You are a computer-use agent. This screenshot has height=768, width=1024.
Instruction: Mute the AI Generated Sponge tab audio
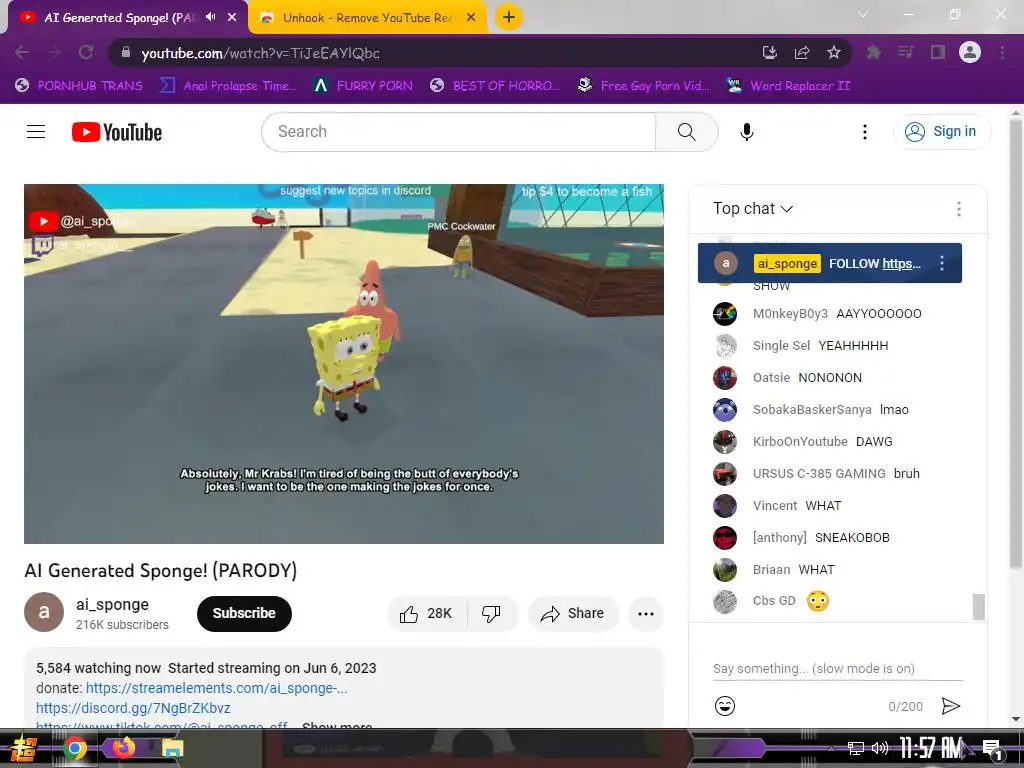pyautogui.click(x=210, y=17)
